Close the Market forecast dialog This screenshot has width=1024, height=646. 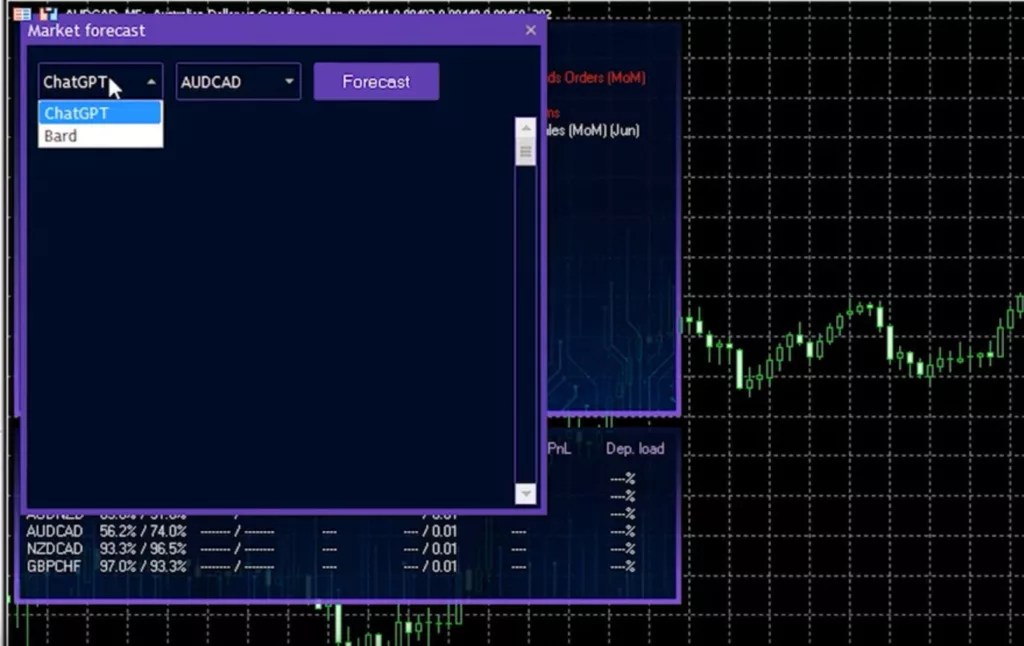(x=531, y=30)
